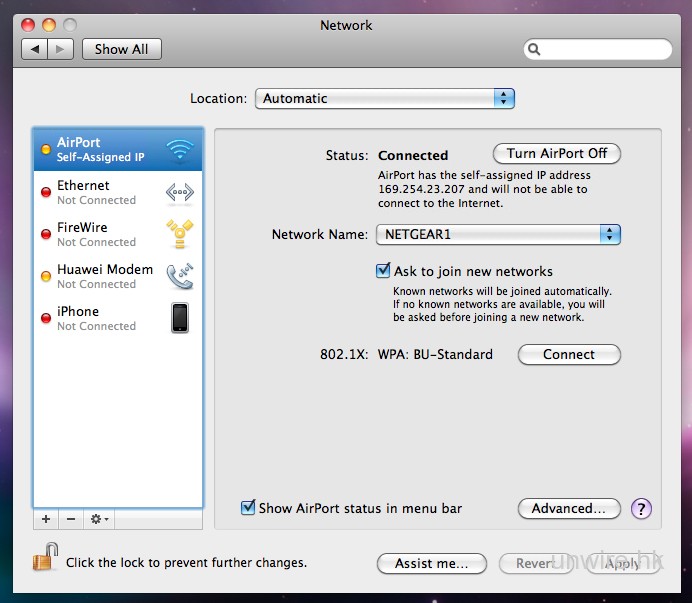Open the Advanced settings button
The width and height of the screenshot is (692, 603).
tap(568, 509)
